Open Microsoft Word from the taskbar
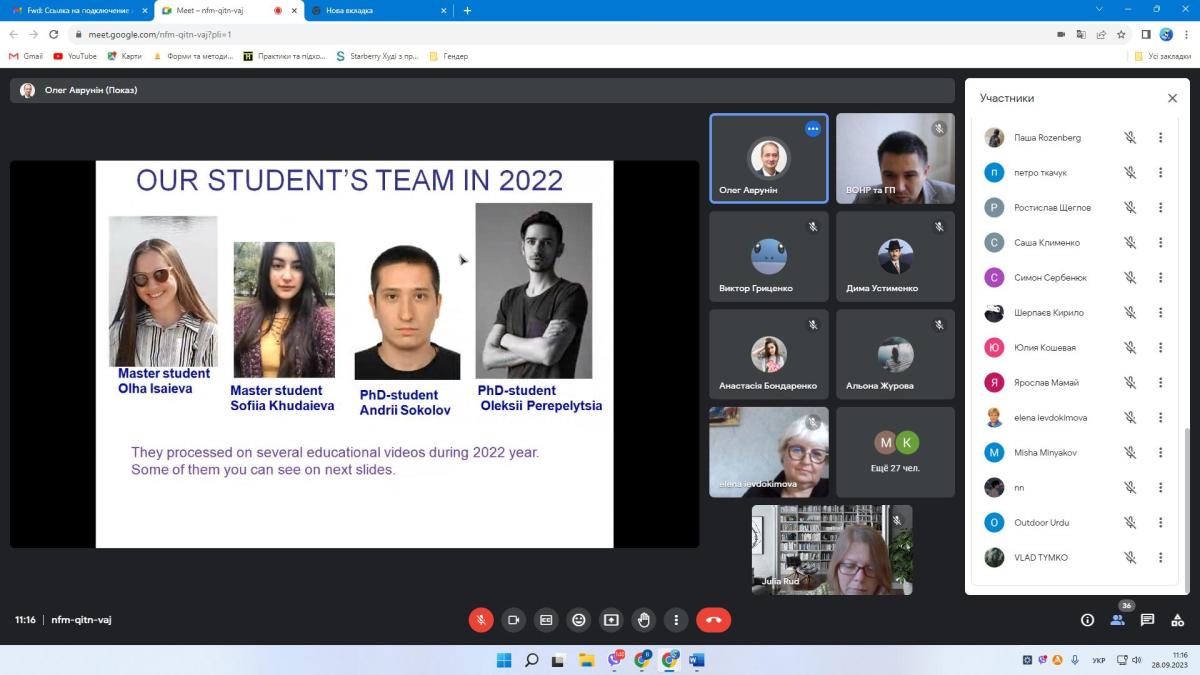The image size is (1200, 675). pos(697,660)
